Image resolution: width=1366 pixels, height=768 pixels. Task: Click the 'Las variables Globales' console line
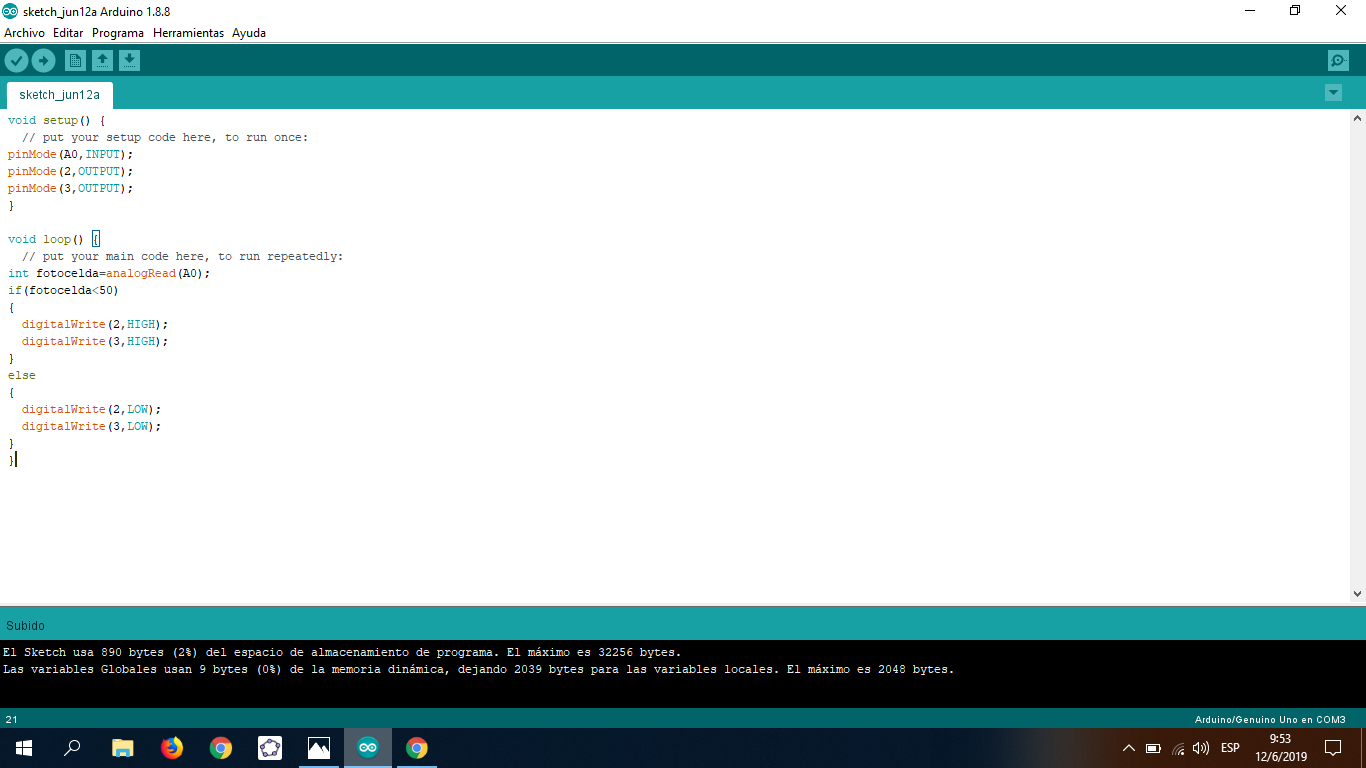click(478, 669)
